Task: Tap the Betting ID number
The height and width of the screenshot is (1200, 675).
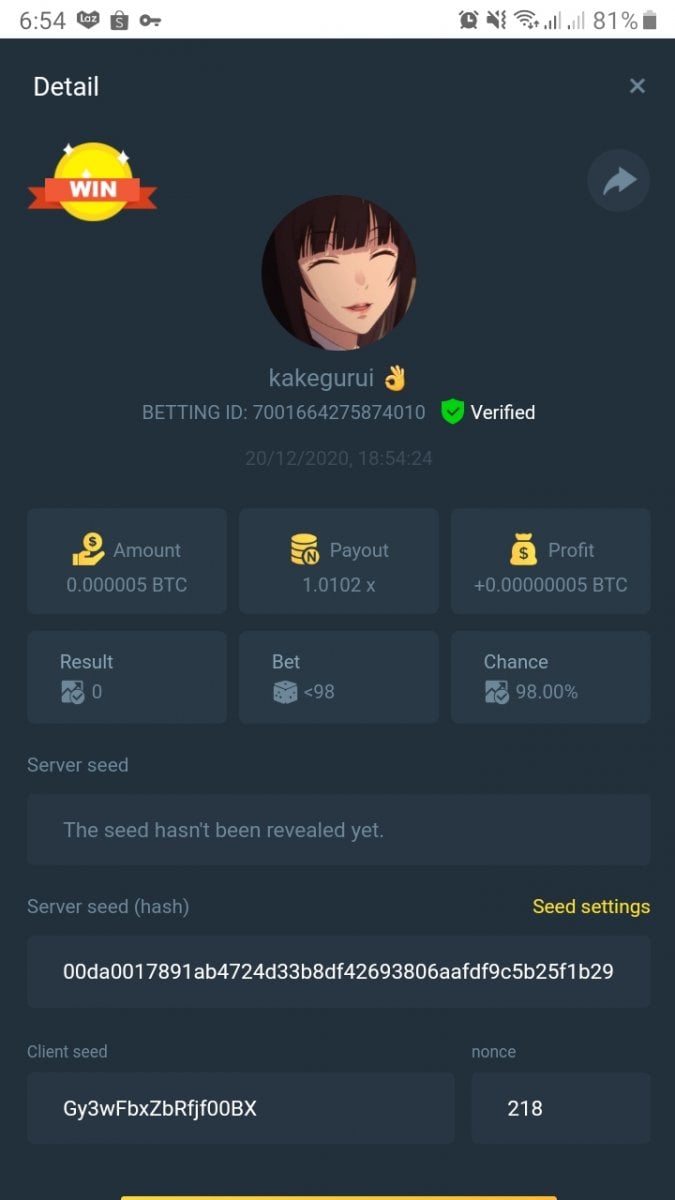Action: coord(338,412)
